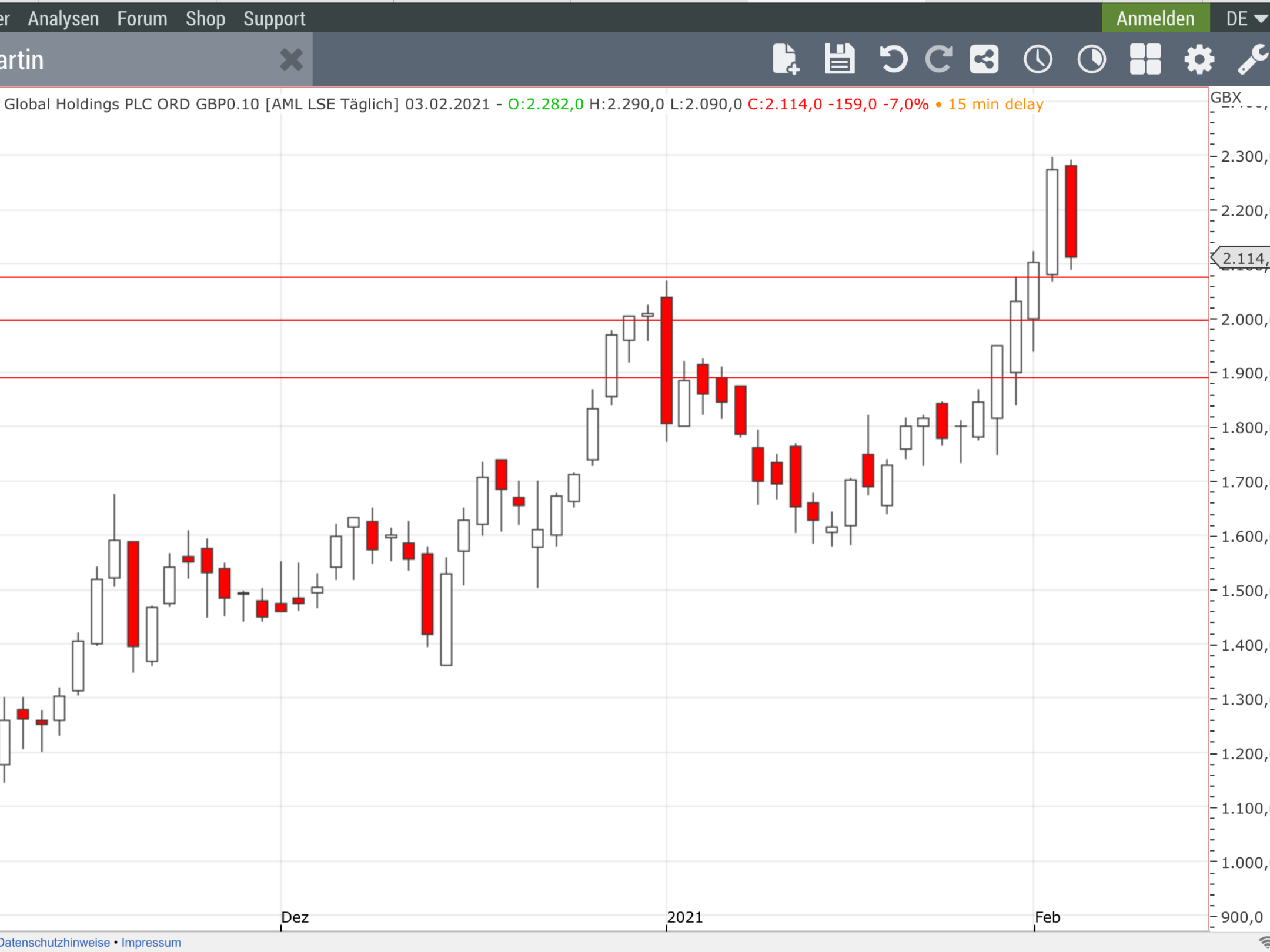The height and width of the screenshot is (952, 1270).
Task: Click the wrench tools icon
Action: pyautogui.click(x=1252, y=59)
